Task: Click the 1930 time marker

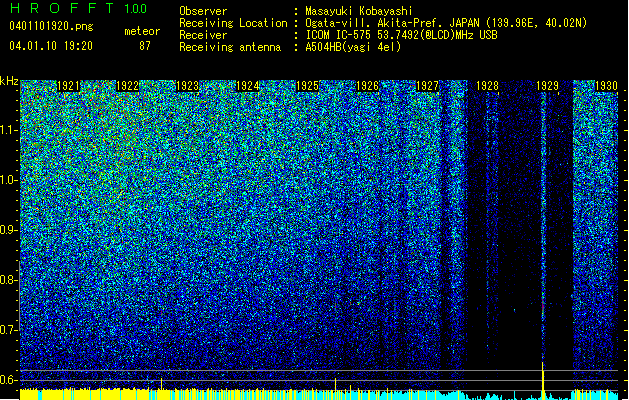Action: [x=607, y=86]
